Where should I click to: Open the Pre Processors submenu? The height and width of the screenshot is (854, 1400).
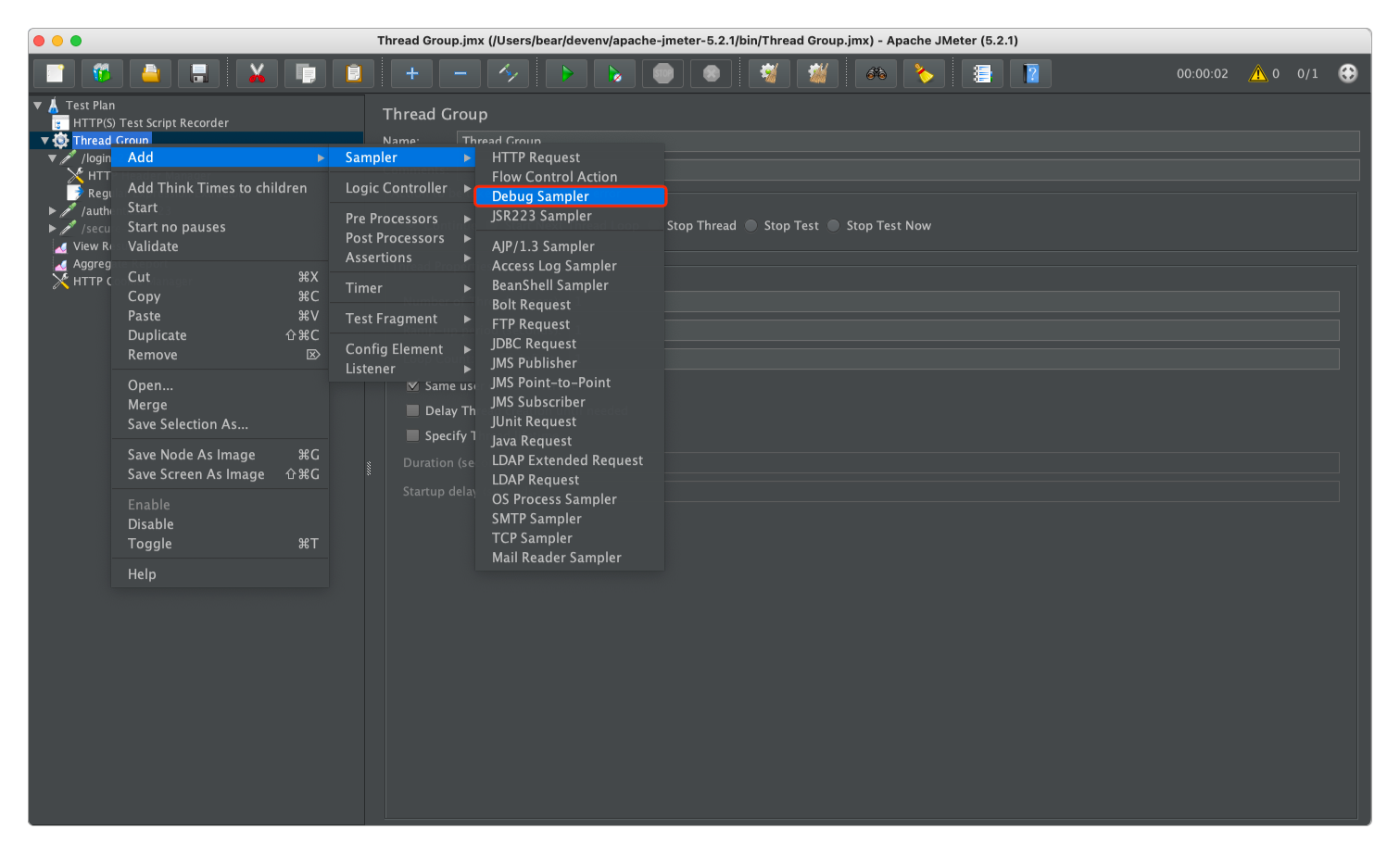tap(401, 219)
